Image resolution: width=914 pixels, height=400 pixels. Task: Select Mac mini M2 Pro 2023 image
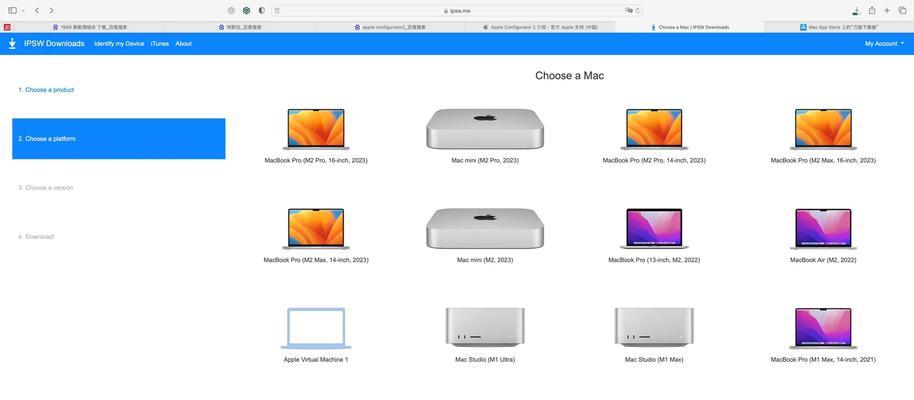pos(485,129)
